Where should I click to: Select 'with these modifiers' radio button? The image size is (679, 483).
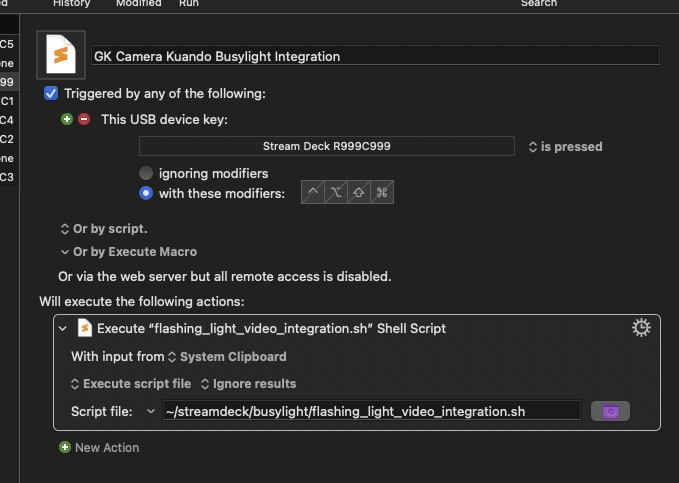146,193
